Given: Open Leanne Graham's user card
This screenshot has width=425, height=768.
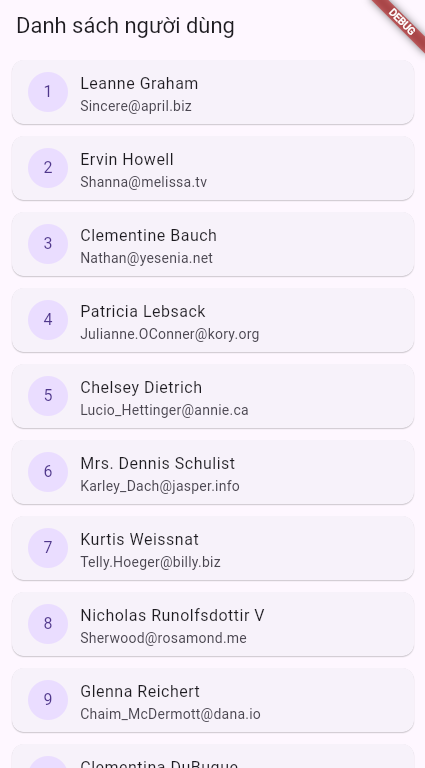Looking at the screenshot, I should tap(212, 92).
